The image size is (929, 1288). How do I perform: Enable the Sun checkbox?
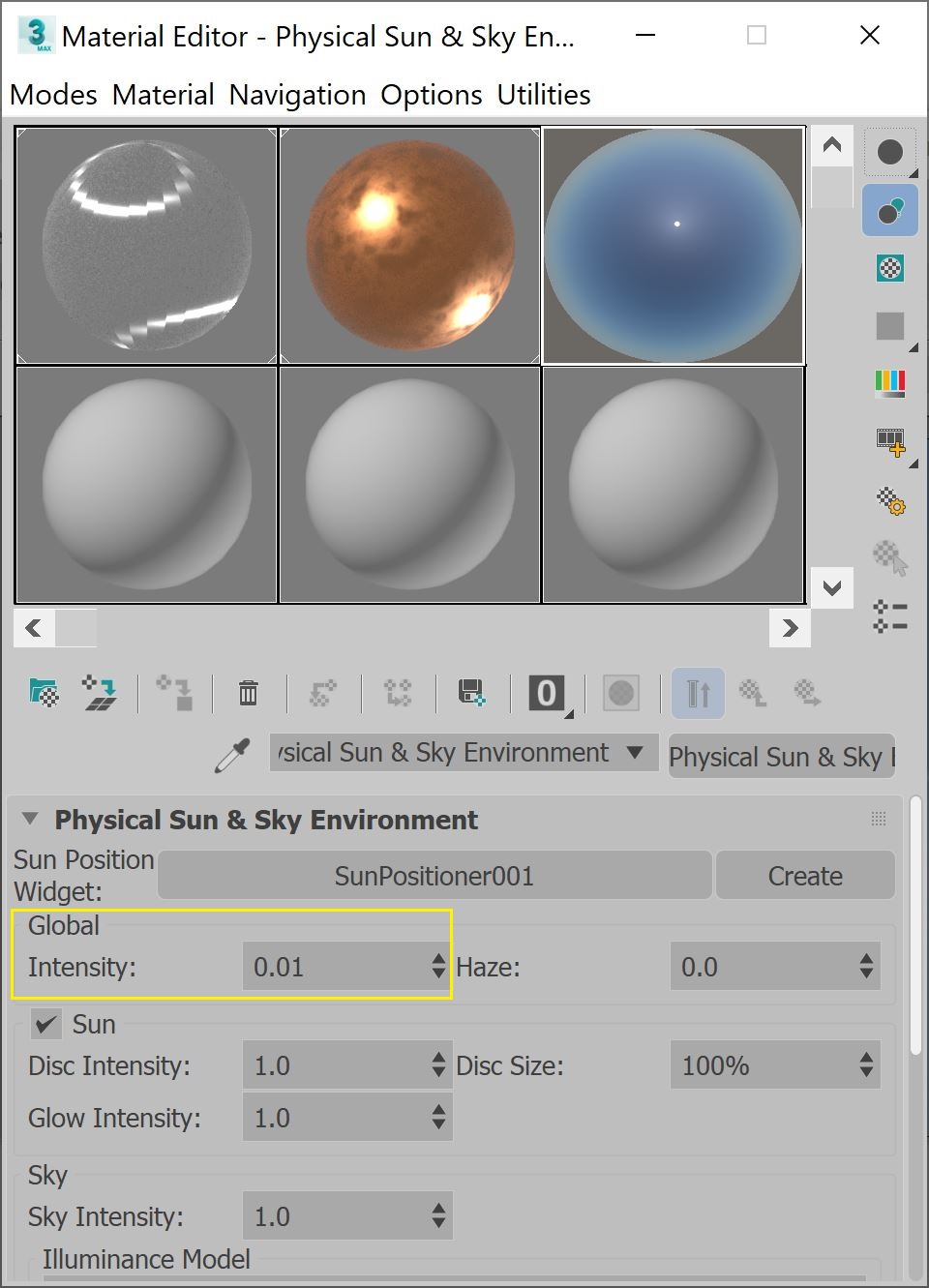tap(44, 1025)
